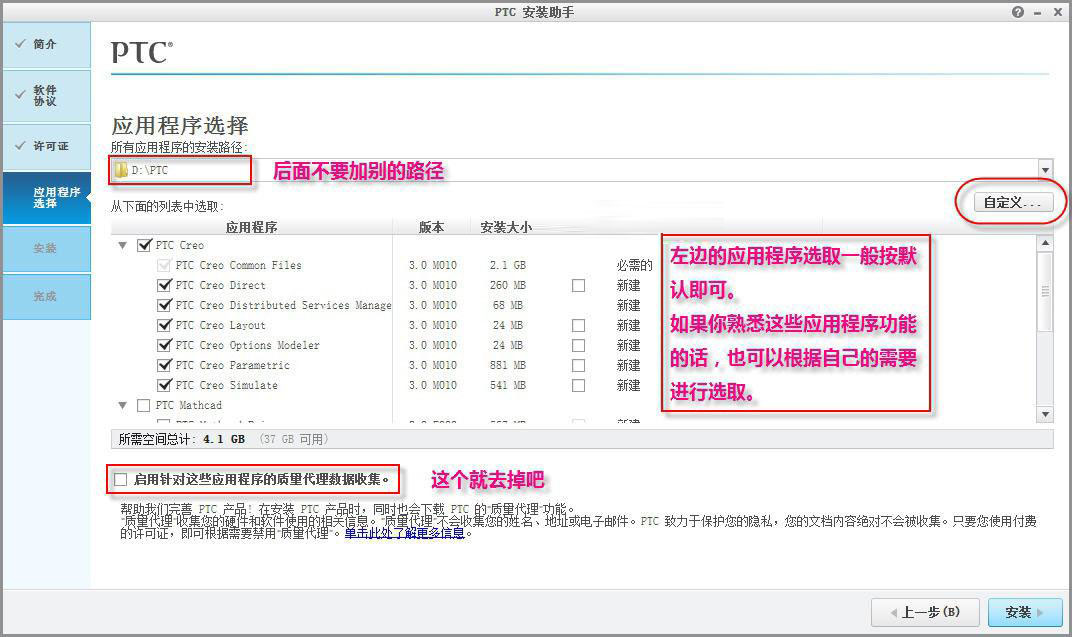Uncheck PTC Creo Parametric
This screenshot has height=637, width=1072.
point(164,365)
